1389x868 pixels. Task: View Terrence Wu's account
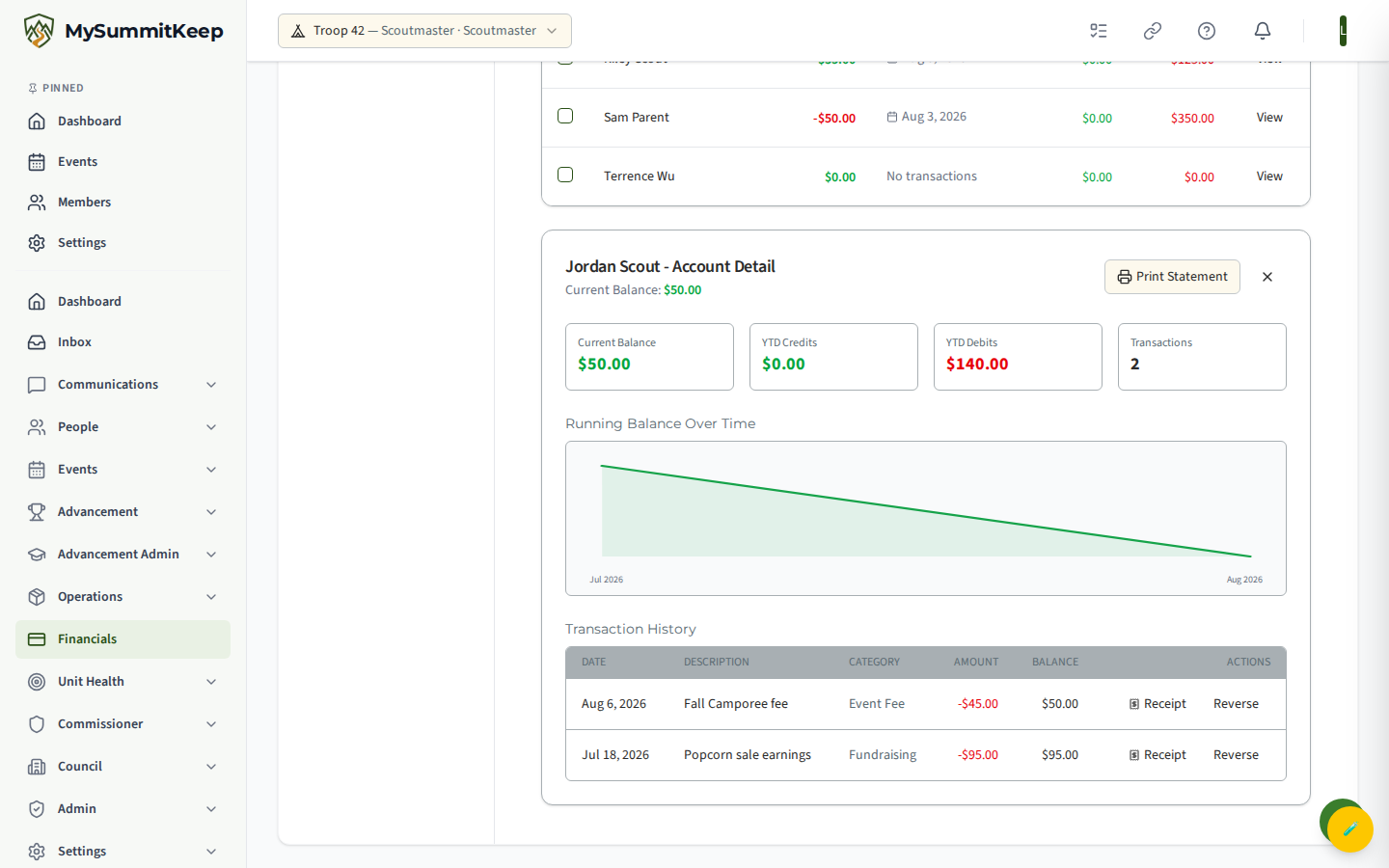[1269, 176]
